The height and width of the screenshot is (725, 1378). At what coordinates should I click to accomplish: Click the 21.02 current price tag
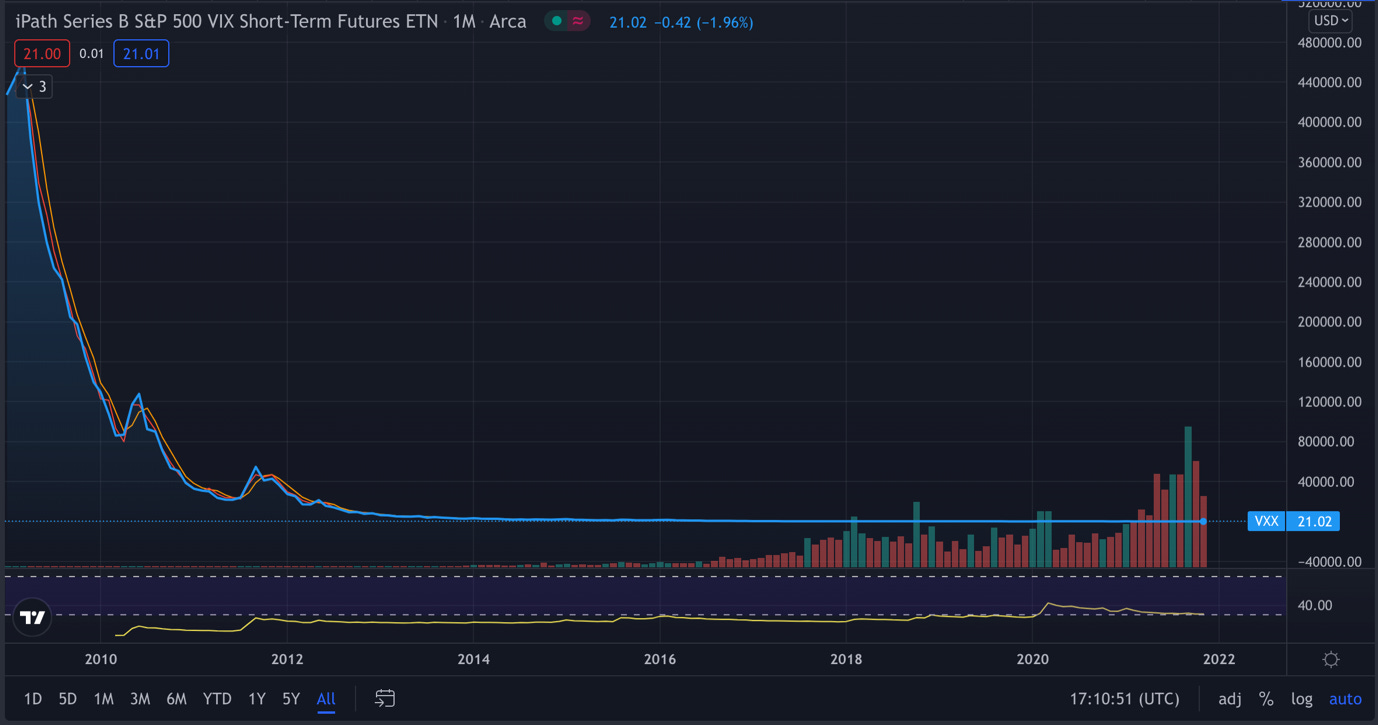click(1313, 521)
